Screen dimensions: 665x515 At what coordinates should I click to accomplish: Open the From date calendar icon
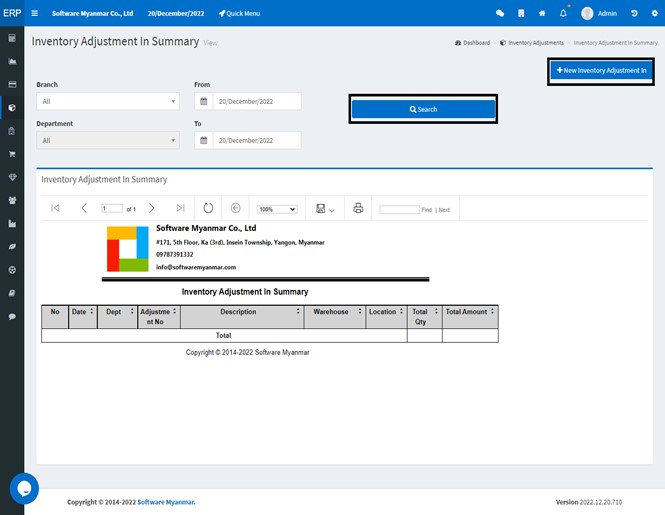click(204, 101)
